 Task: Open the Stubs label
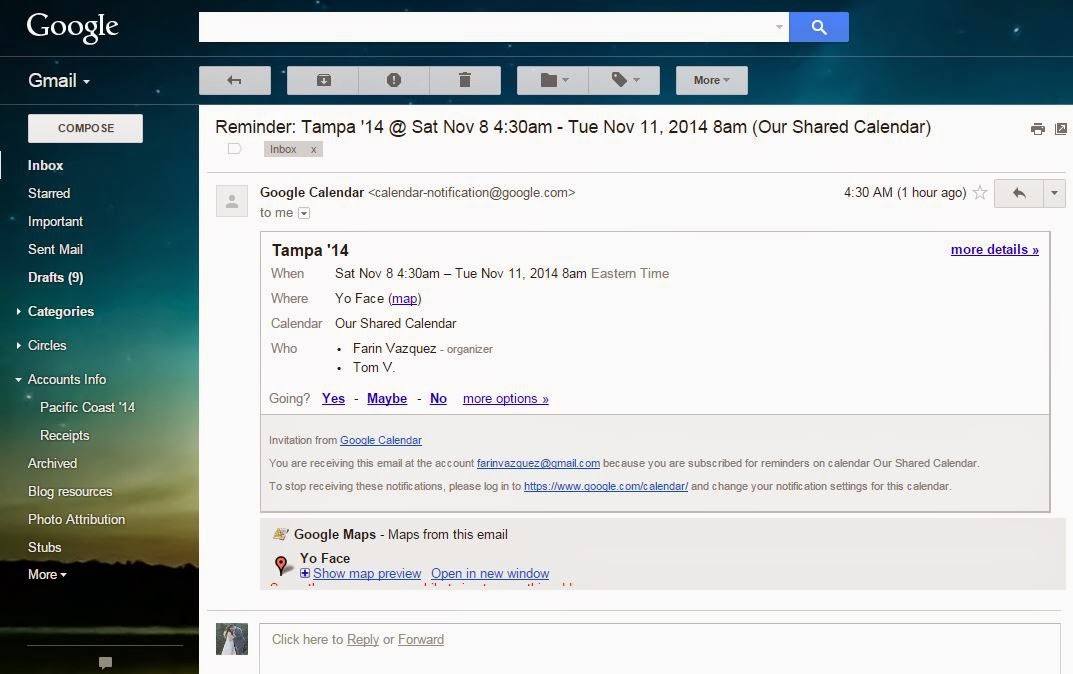tap(44, 548)
